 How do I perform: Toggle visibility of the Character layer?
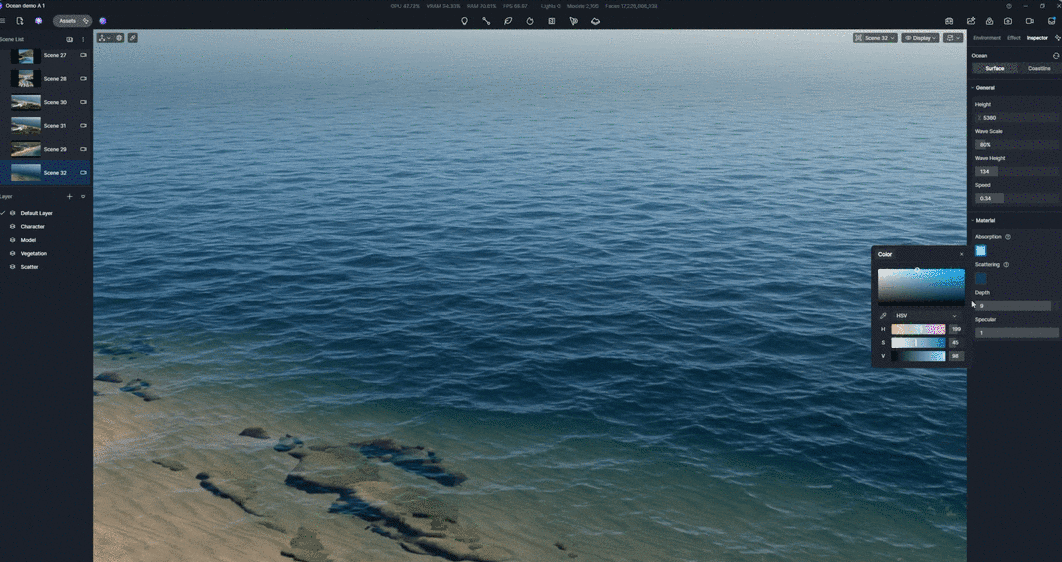pyautogui.click(x=13, y=227)
